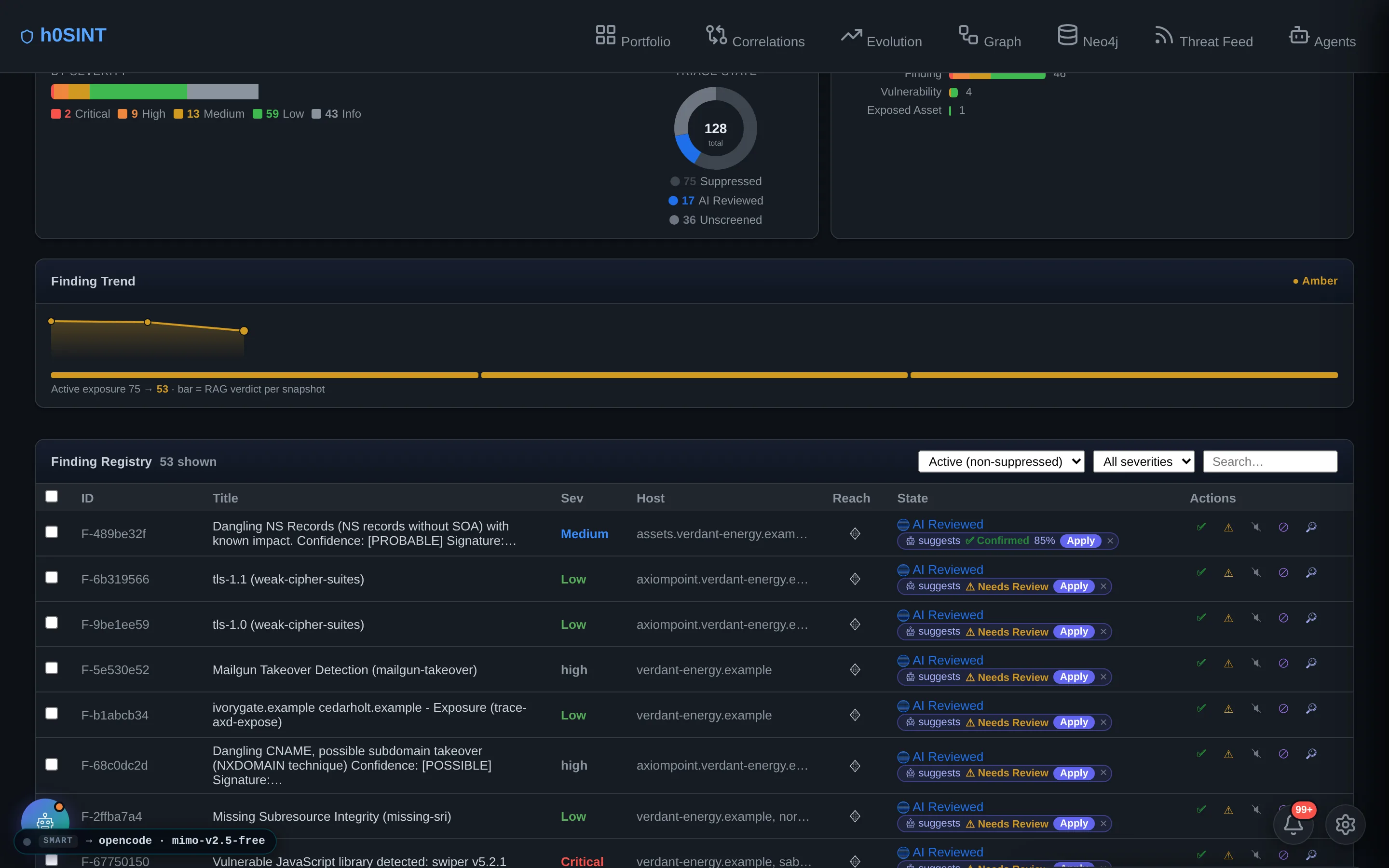Tick the select-all checkbox in the table header
This screenshot has width=1389, height=868.
[x=52, y=496]
